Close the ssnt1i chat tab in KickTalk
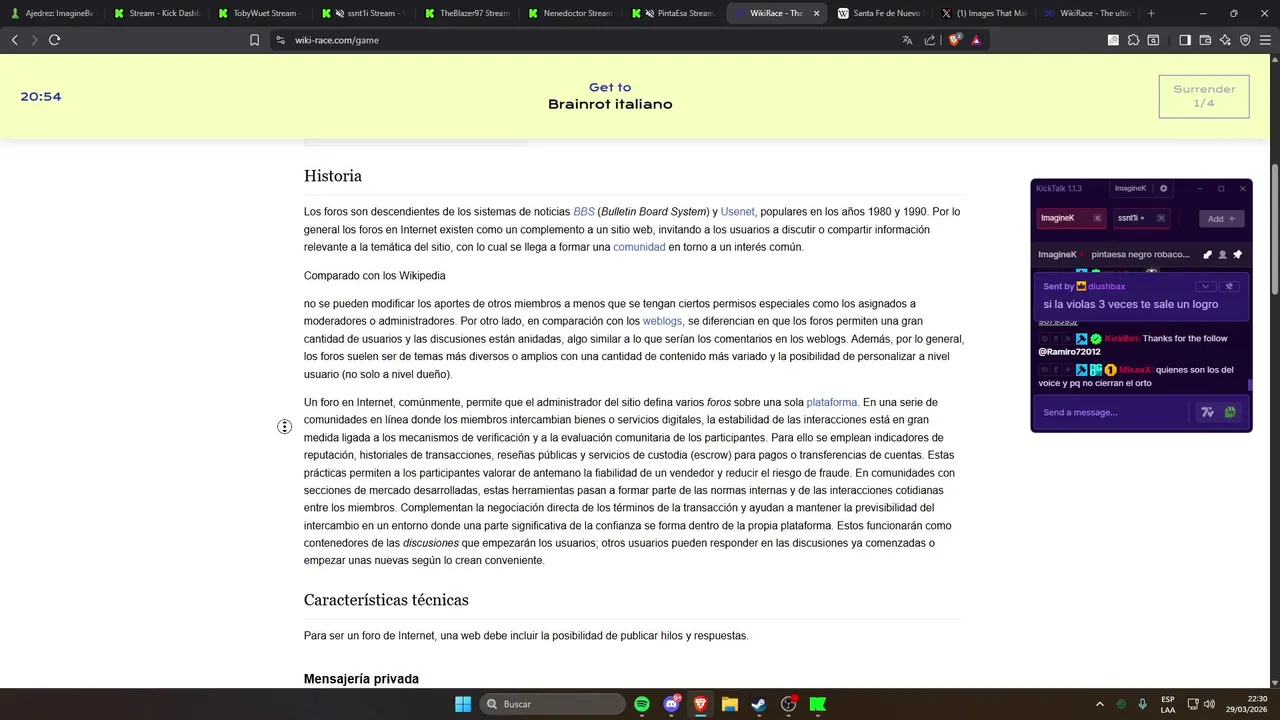 coord(1160,218)
